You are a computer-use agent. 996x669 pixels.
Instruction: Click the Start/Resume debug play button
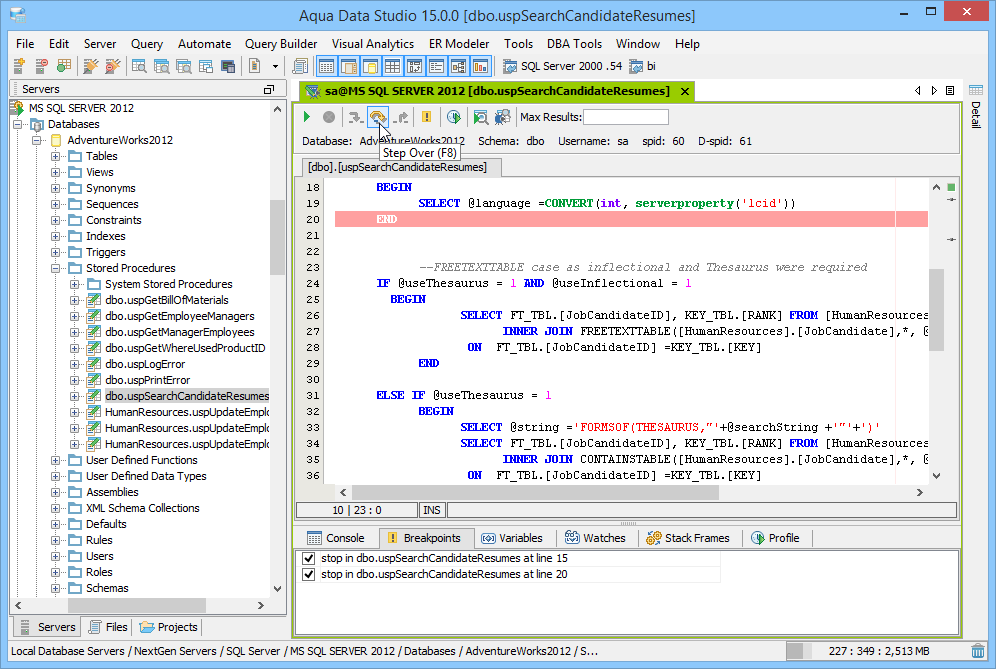[x=307, y=117]
